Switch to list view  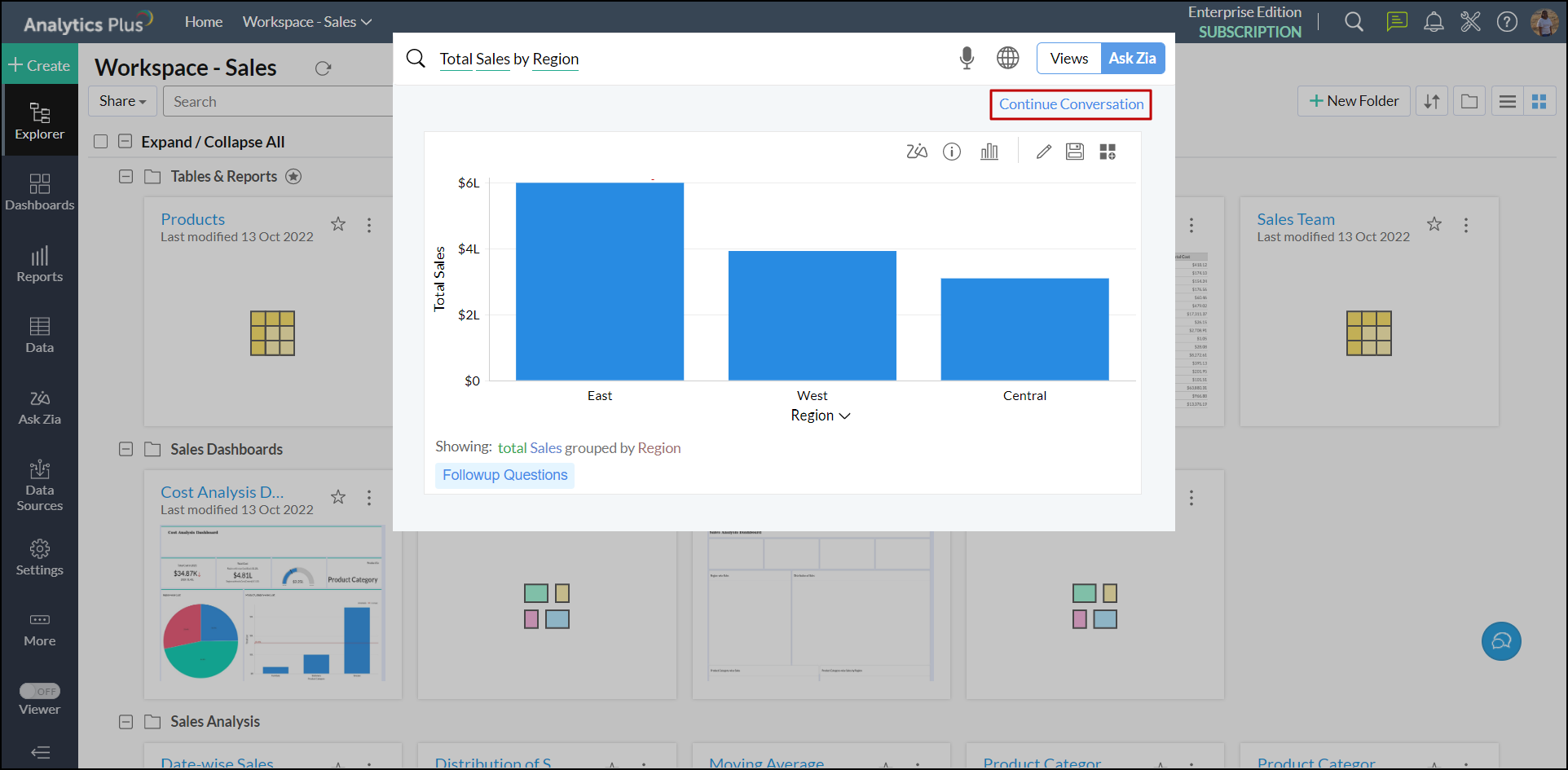tap(1508, 101)
